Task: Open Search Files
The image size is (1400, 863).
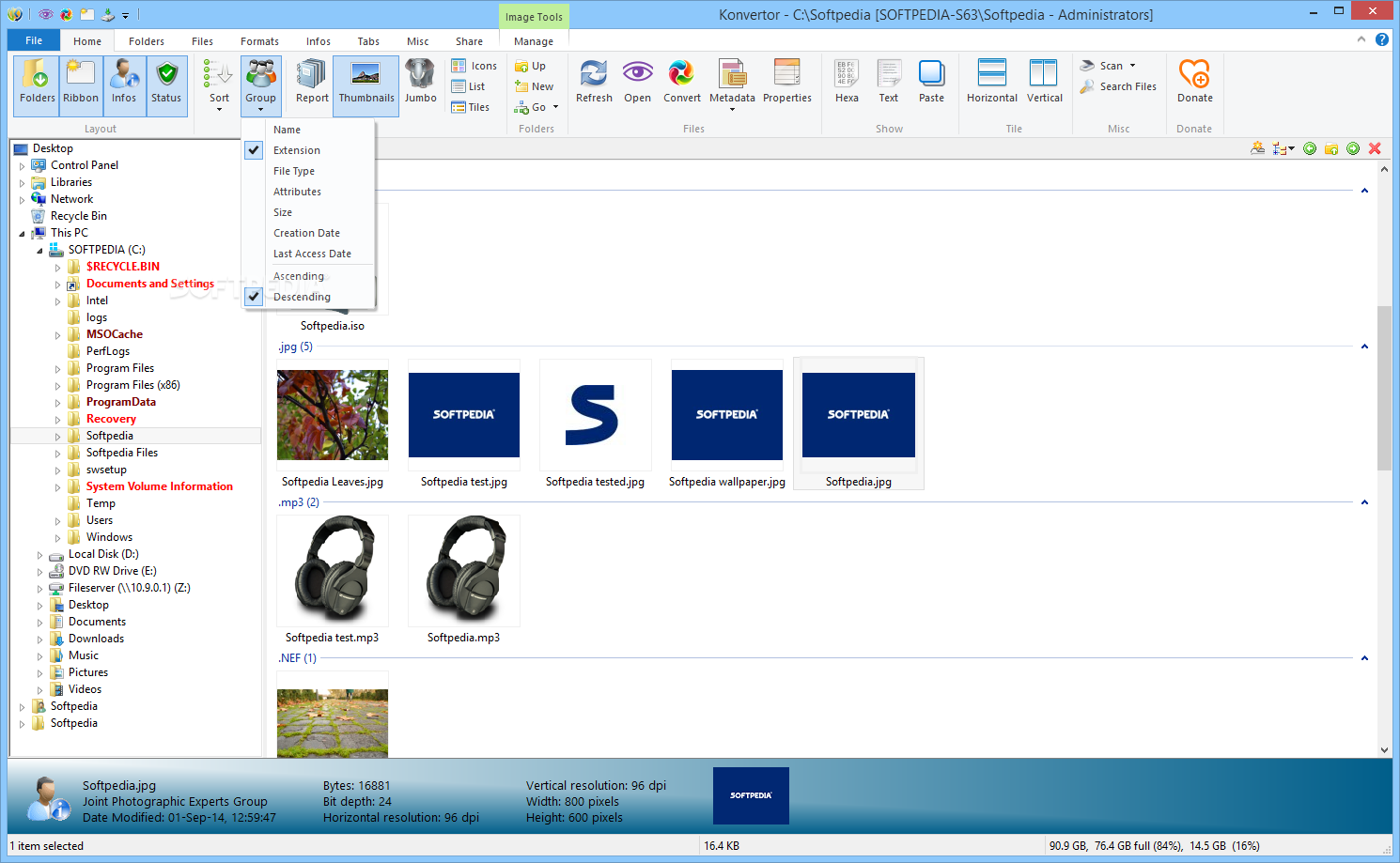Action: click(x=1118, y=86)
